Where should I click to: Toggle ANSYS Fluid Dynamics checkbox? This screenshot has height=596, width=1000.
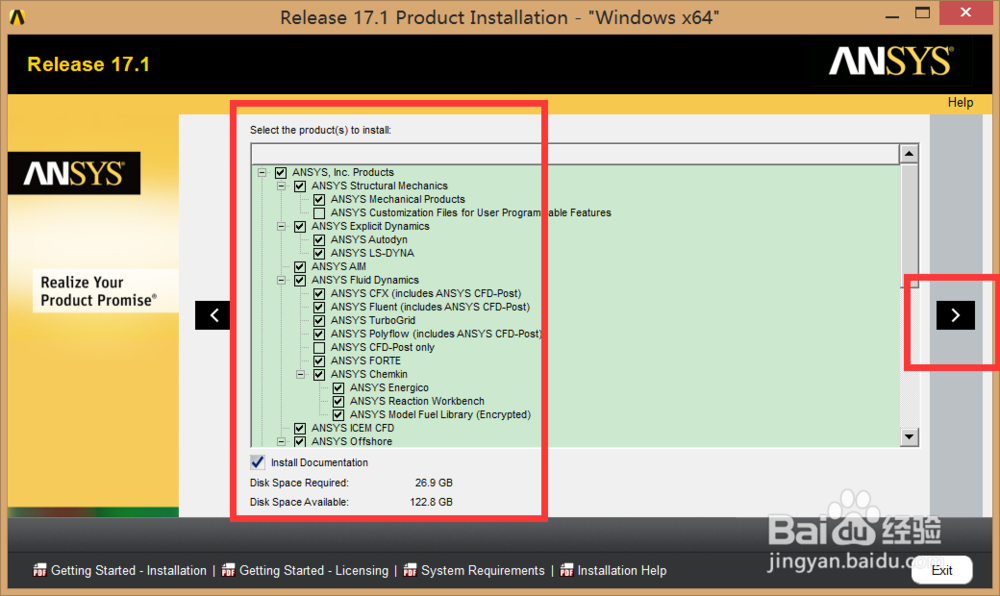tap(300, 280)
